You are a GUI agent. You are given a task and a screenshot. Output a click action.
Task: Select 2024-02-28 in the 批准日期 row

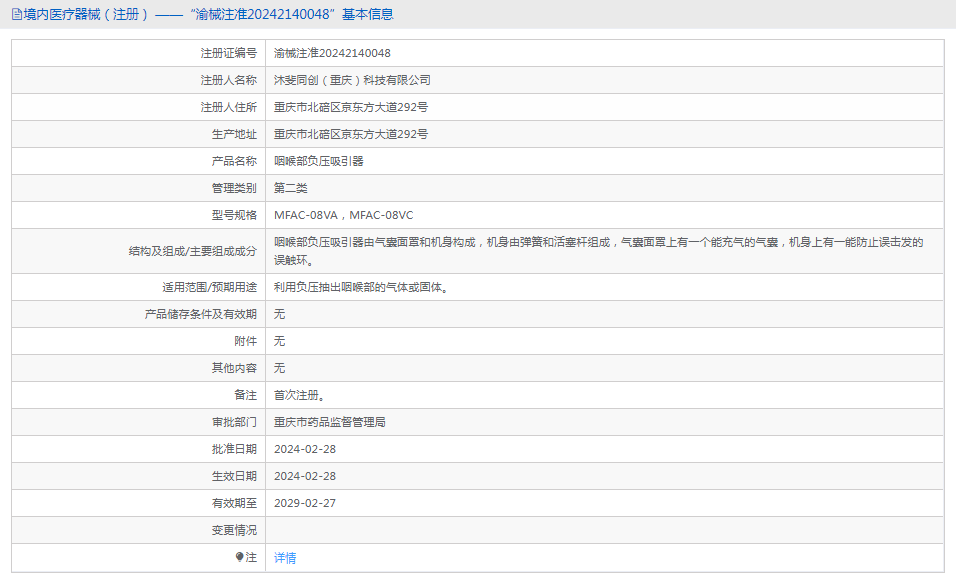pos(305,449)
